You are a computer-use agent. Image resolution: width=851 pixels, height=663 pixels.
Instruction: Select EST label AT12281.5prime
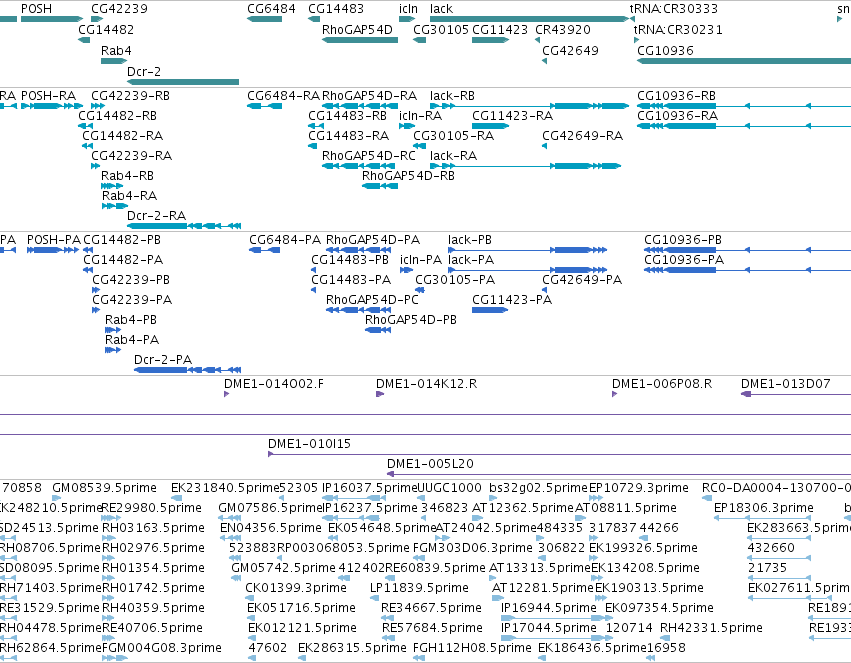pos(543,588)
